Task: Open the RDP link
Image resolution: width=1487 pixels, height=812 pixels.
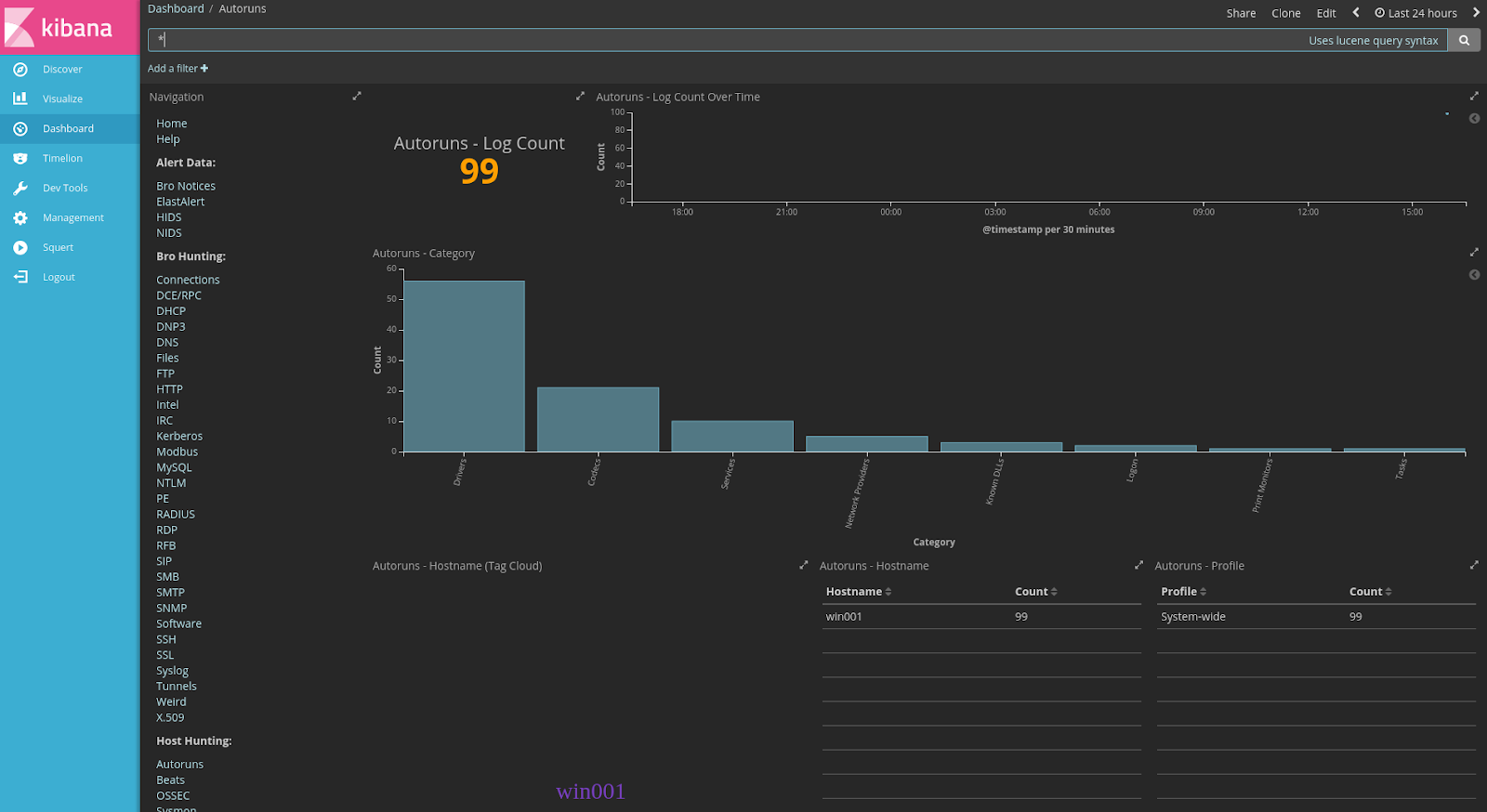Action: [x=166, y=530]
